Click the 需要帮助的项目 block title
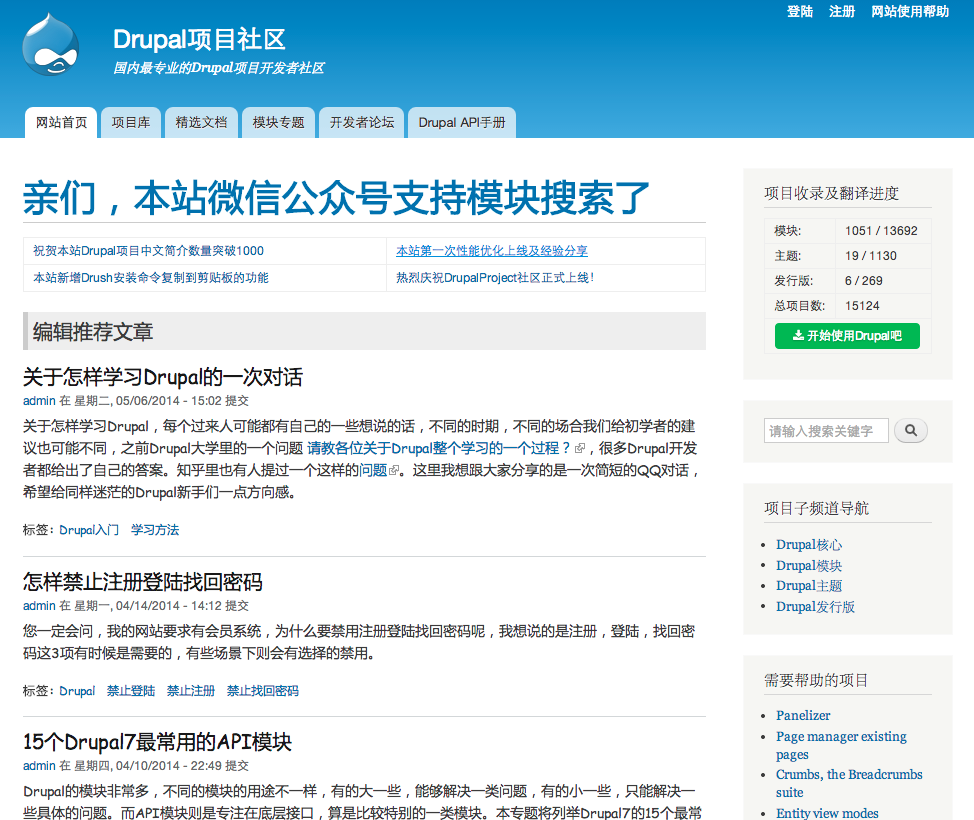Viewport: 974px width, 820px height. point(816,680)
